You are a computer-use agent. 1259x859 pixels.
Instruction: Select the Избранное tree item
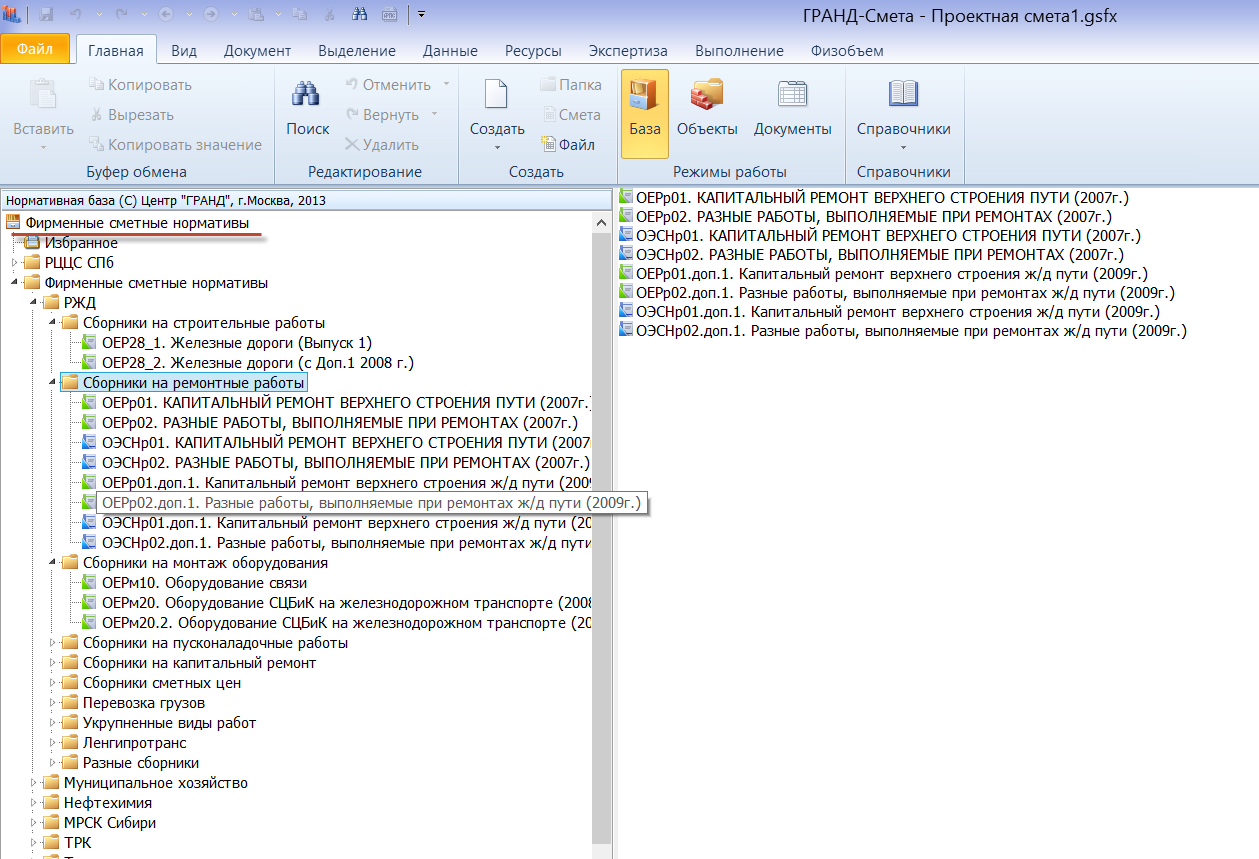tap(80, 243)
